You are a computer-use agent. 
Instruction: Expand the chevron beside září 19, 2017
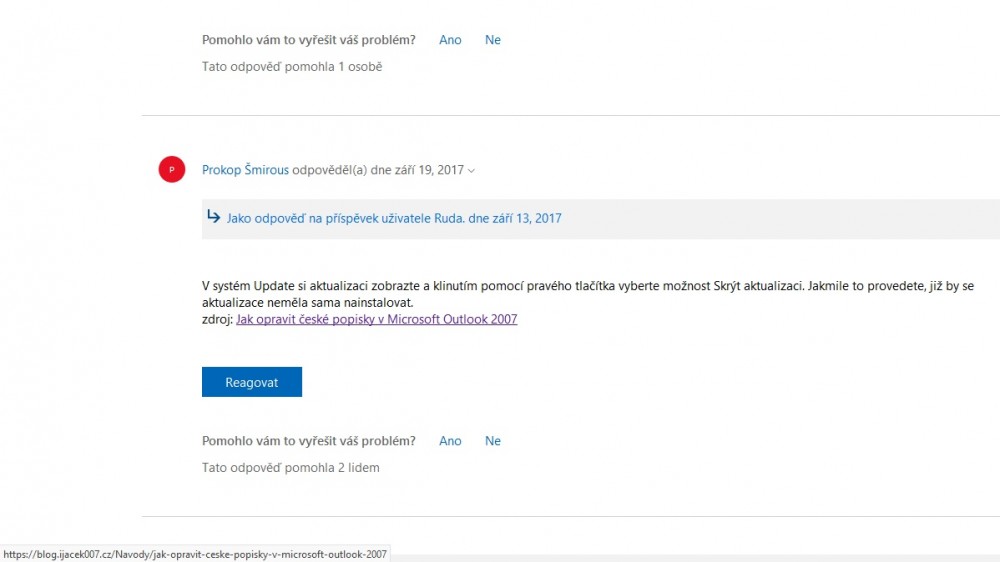(x=472, y=171)
